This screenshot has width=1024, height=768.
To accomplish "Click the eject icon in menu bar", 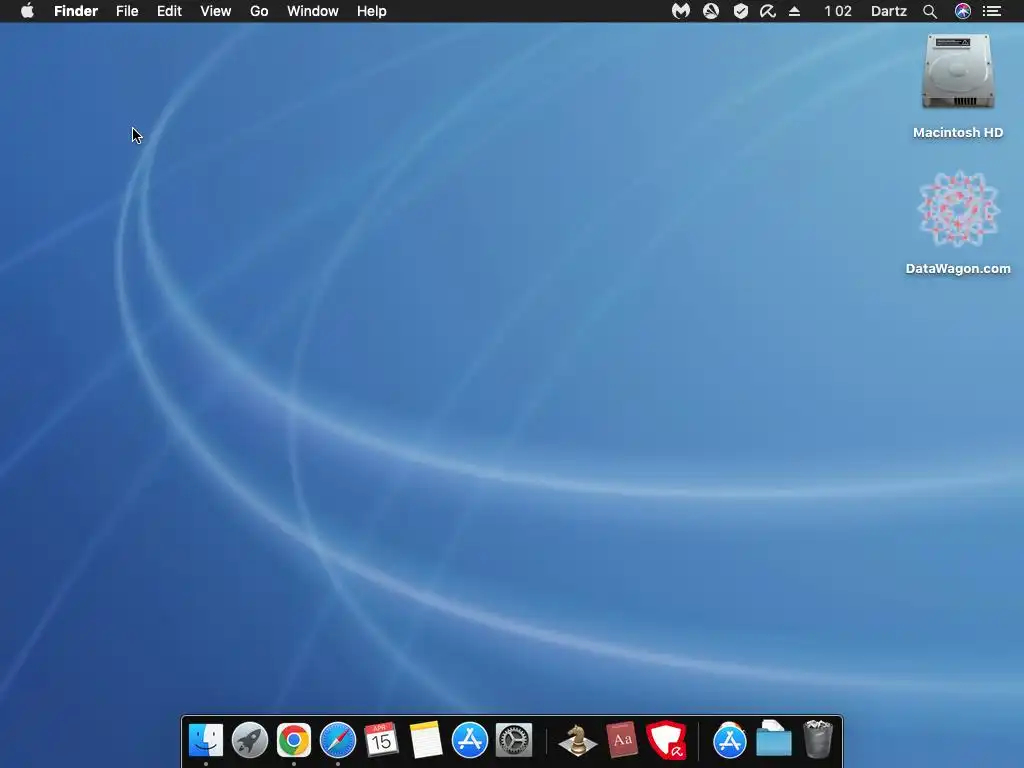I will (795, 11).
